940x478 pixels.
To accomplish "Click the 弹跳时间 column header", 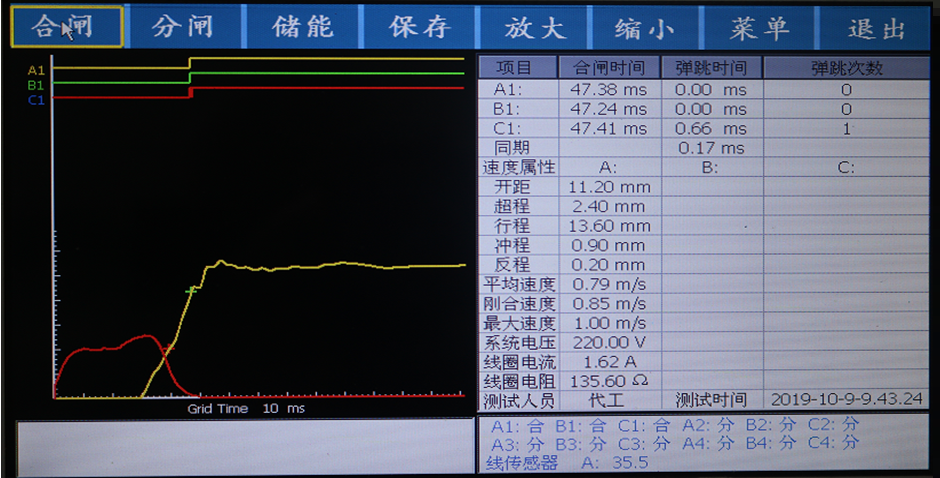I will tap(711, 68).
